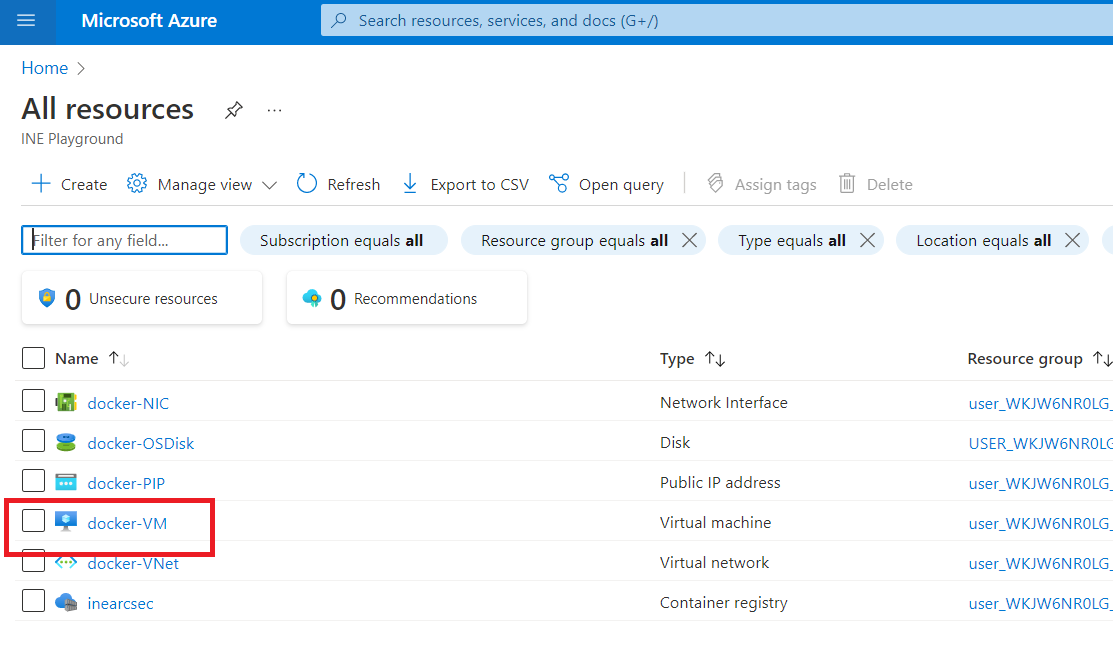
Task: Click the Export to CSV download icon
Action: (x=410, y=184)
